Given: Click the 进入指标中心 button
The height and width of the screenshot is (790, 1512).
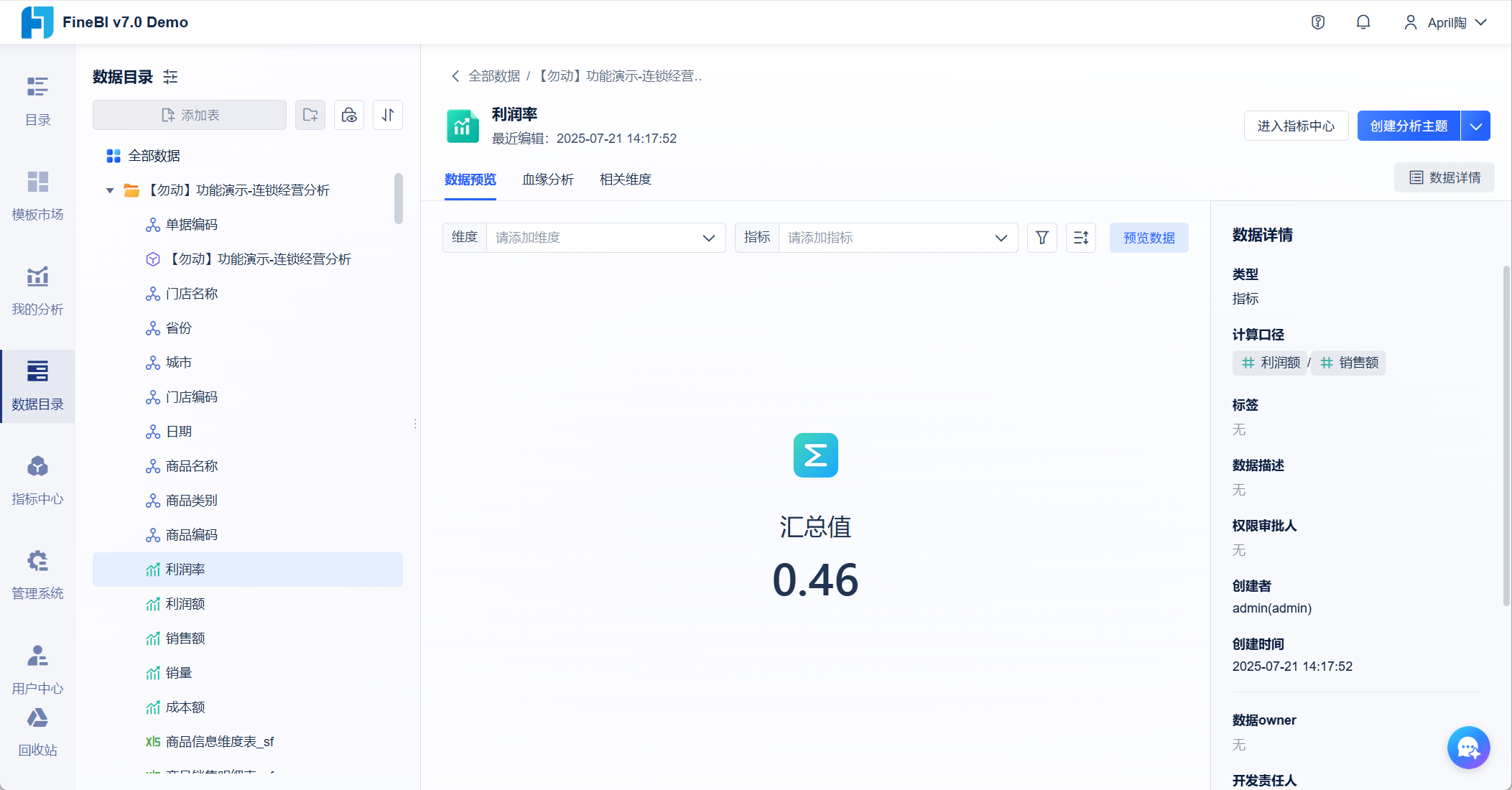Looking at the screenshot, I should pyautogui.click(x=1295, y=126).
